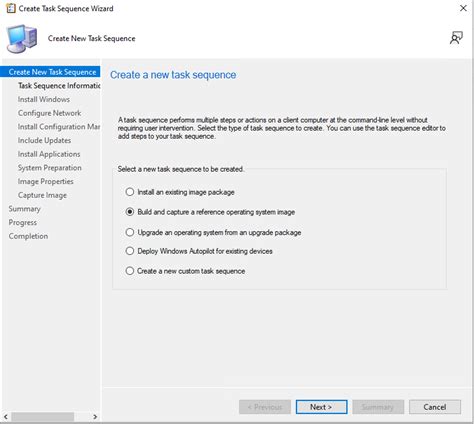Select the Create New Task Sequence step

point(51,72)
